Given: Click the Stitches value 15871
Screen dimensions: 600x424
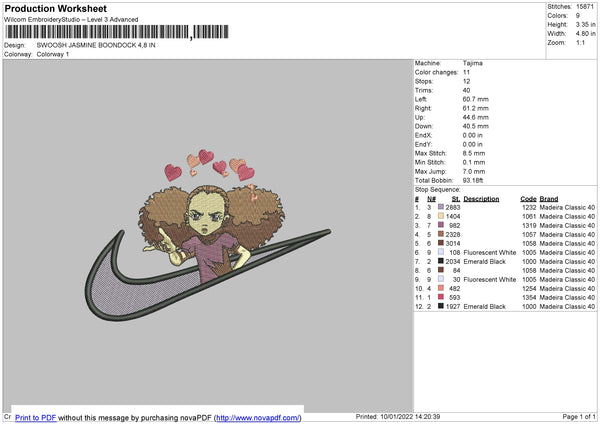Looking at the screenshot, I should pos(585,7).
